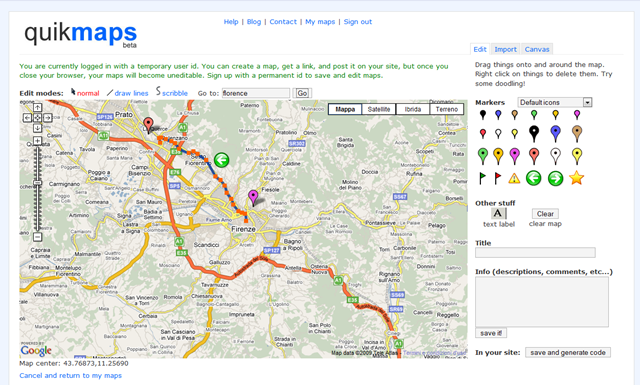This screenshot has width=640, height=385.
Task: Open the Default icons markers dropdown
Action: 554,102
